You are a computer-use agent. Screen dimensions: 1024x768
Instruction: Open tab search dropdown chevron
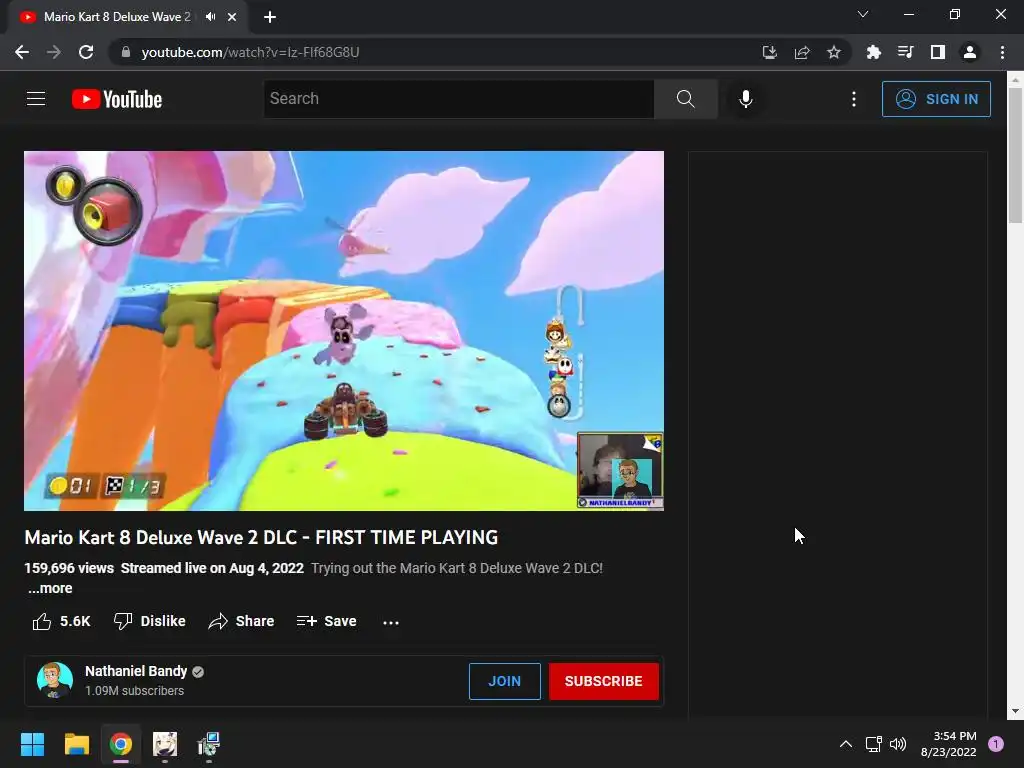[x=863, y=14]
